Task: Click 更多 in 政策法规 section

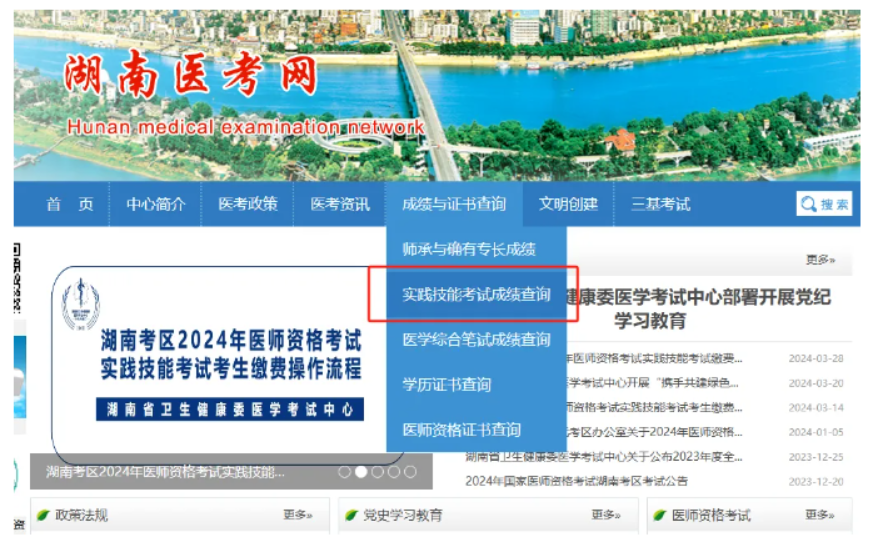Action: pyautogui.click(x=298, y=515)
